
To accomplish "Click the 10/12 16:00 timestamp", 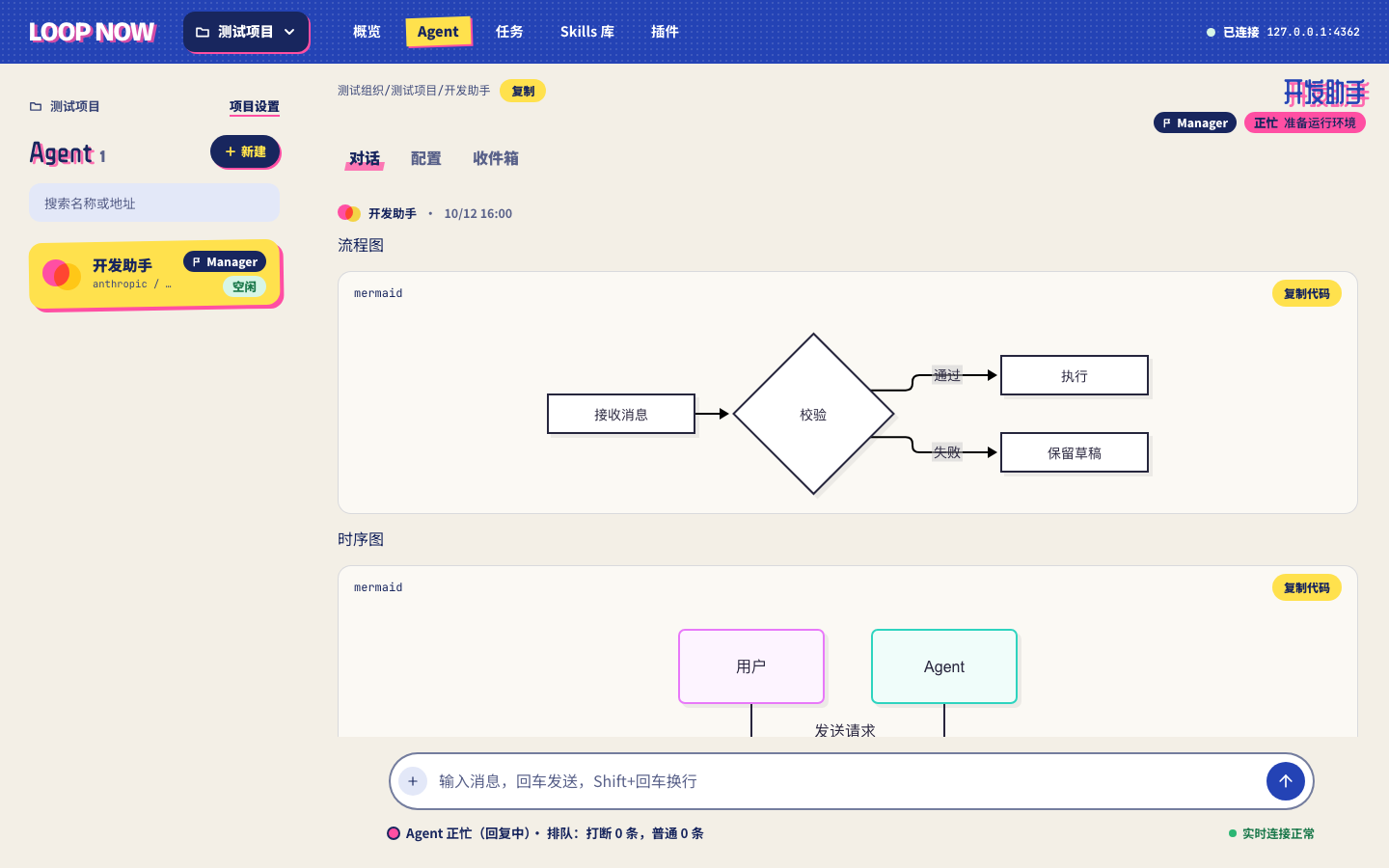I will tap(477, 213).
